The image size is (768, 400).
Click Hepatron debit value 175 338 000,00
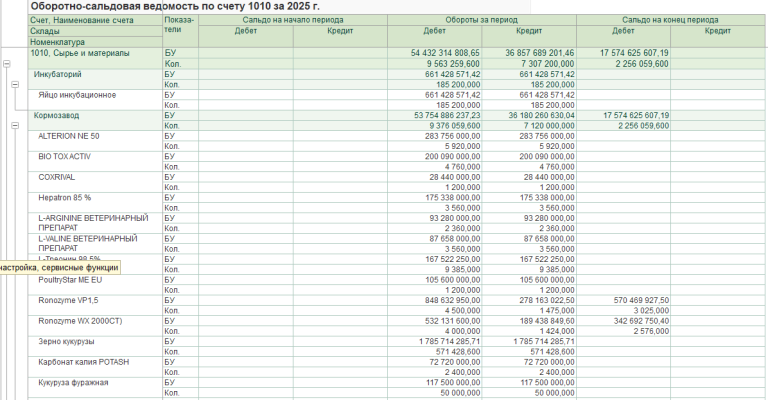click(x=453, y=198)
